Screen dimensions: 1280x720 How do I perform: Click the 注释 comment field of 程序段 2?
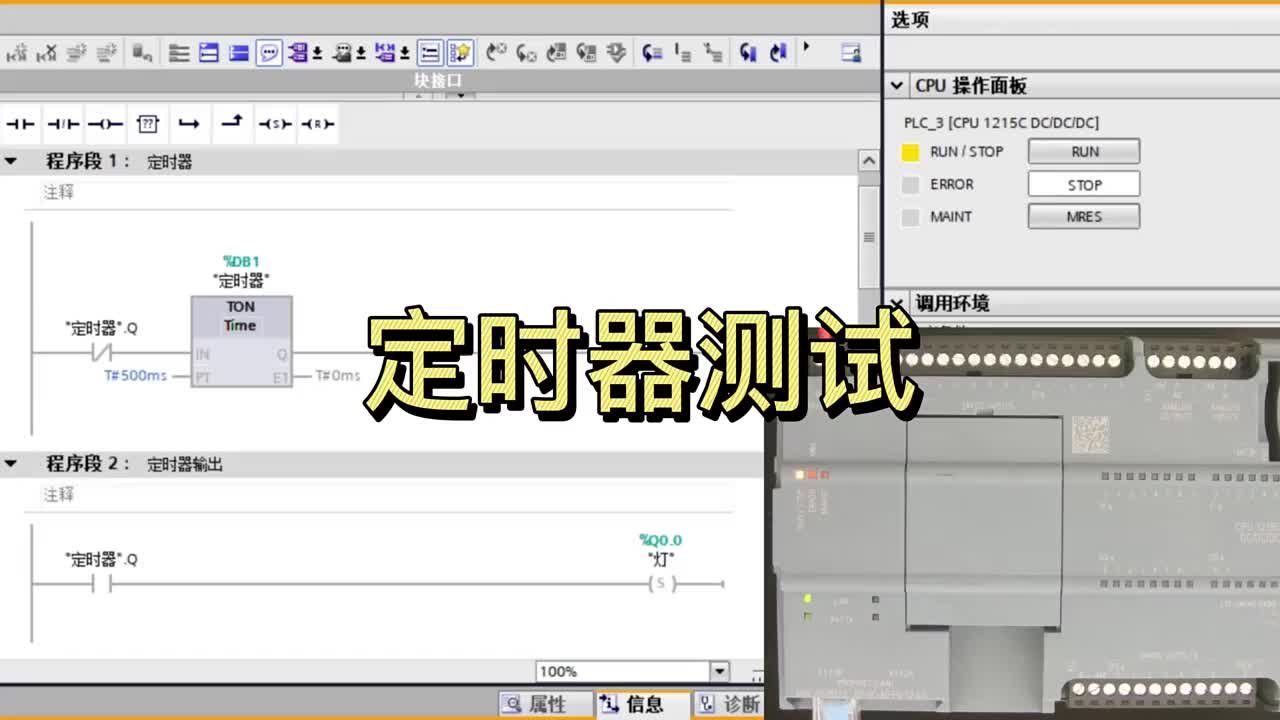click(59, 495)
